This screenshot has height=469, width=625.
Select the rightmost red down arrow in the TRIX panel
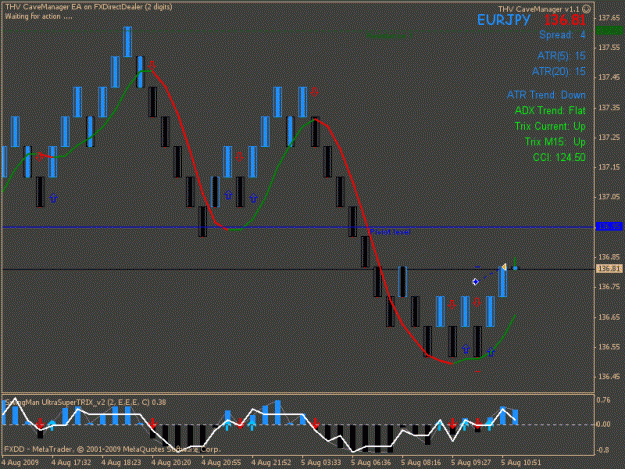(478, 423)
